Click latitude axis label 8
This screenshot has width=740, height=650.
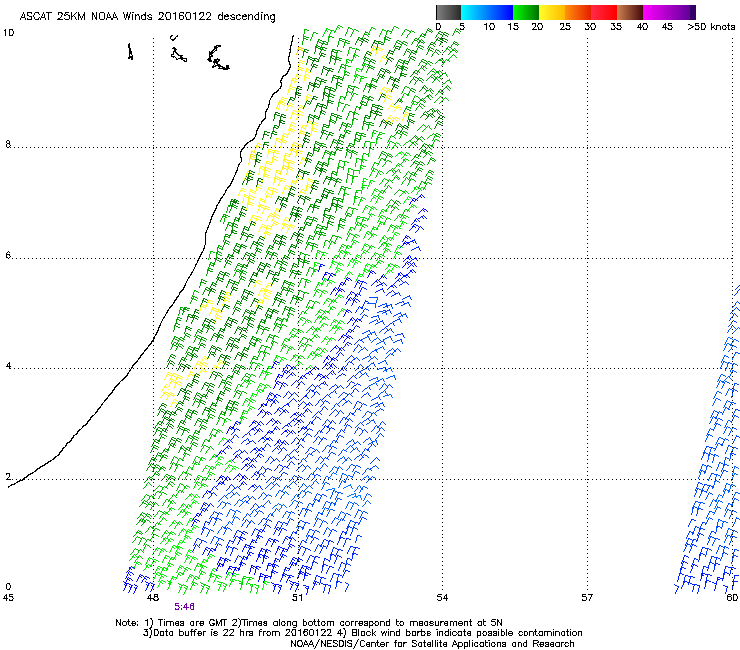[x=8, y=144]
